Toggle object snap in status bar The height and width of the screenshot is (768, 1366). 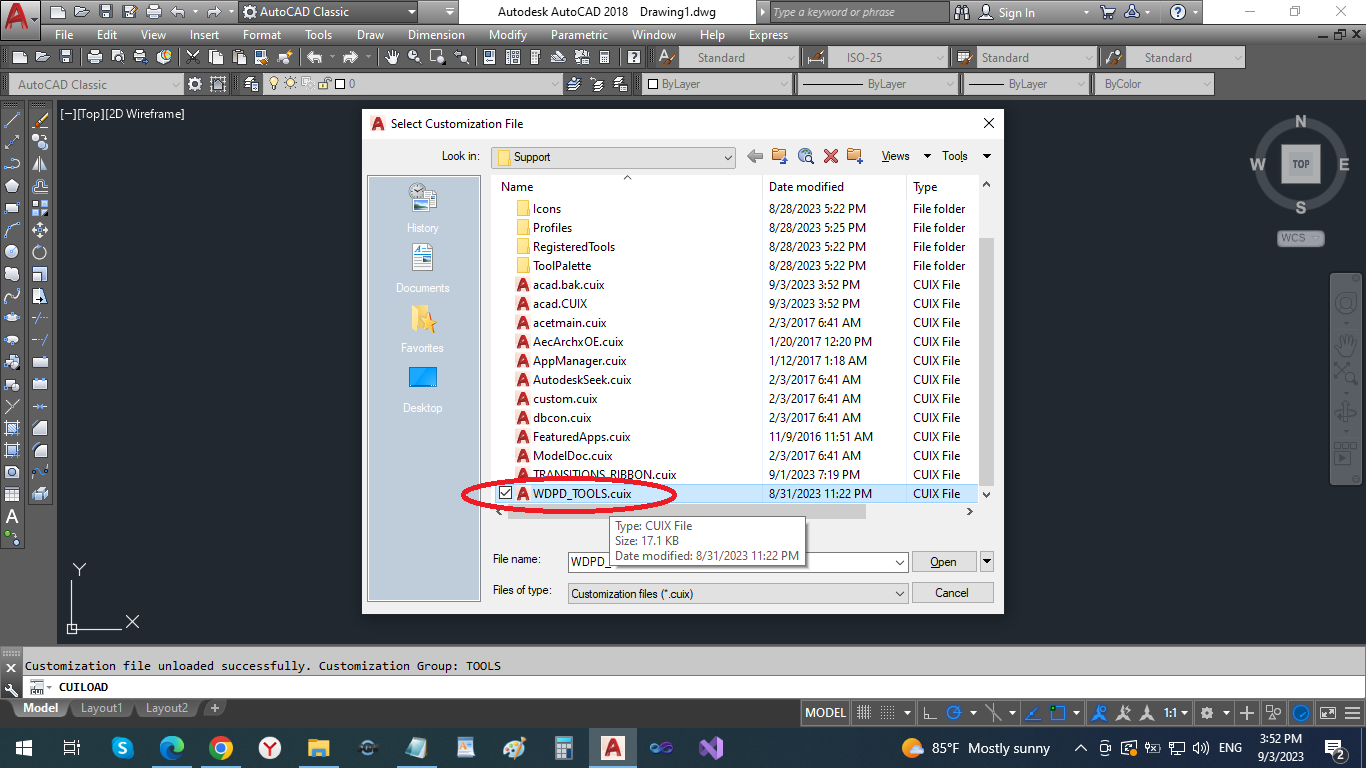[x=1057, y=713]
